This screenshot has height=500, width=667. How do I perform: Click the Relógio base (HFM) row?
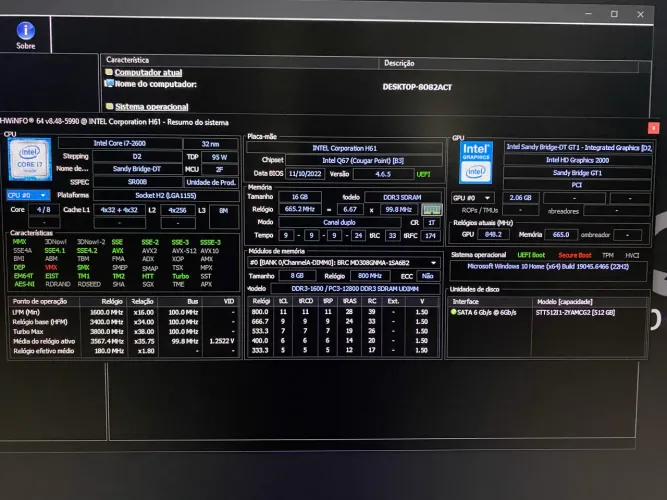(x=124, y=322)
